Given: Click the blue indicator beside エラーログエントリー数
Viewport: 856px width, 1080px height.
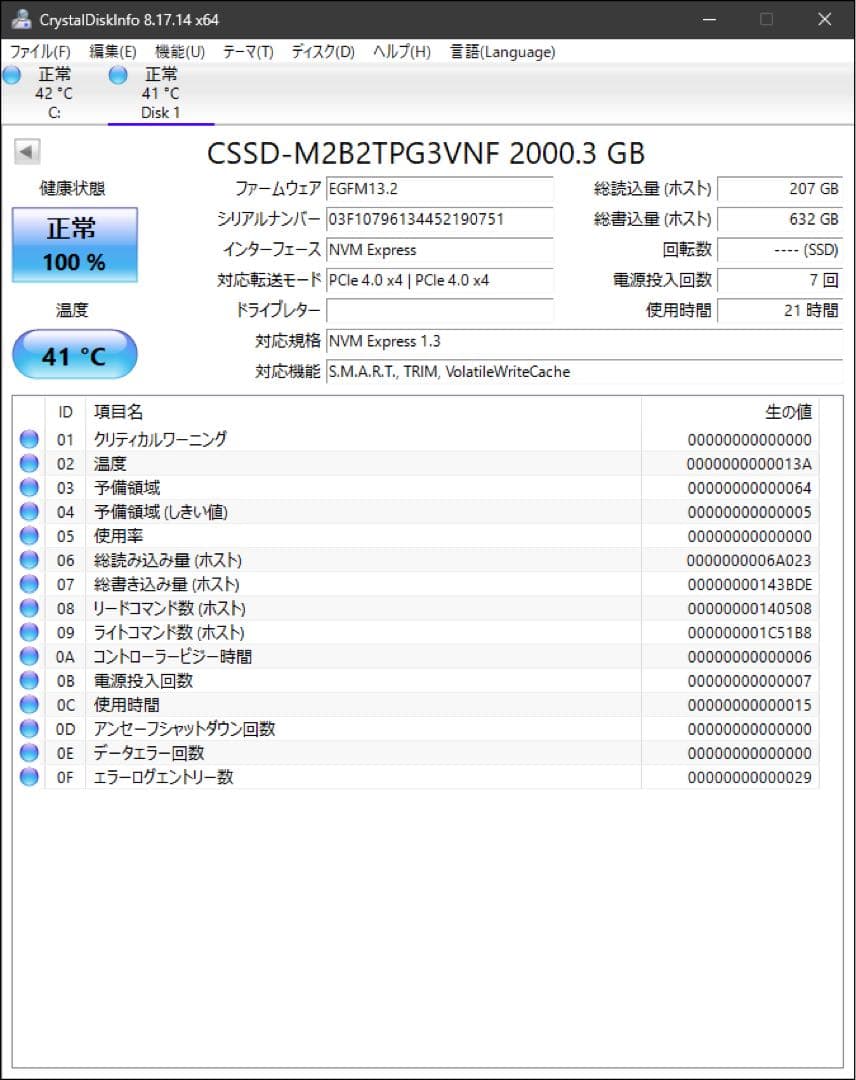Looking at the screenshot, I should click(x=28, y=777).
